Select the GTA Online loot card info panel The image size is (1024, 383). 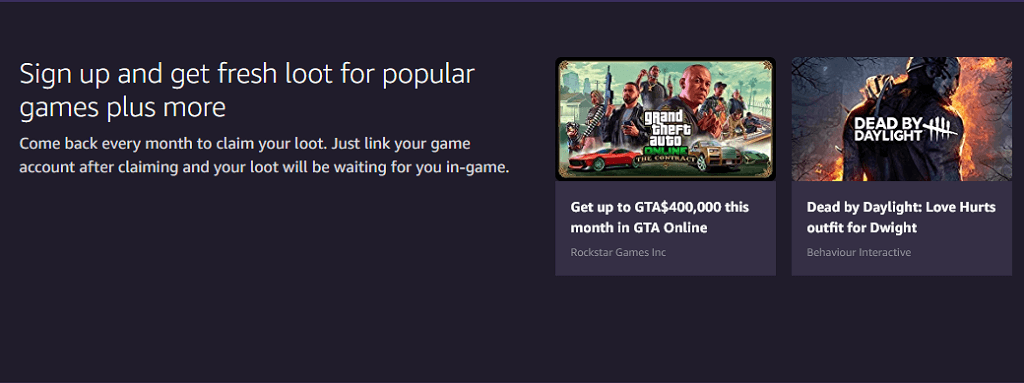click(x=665, y=228)
